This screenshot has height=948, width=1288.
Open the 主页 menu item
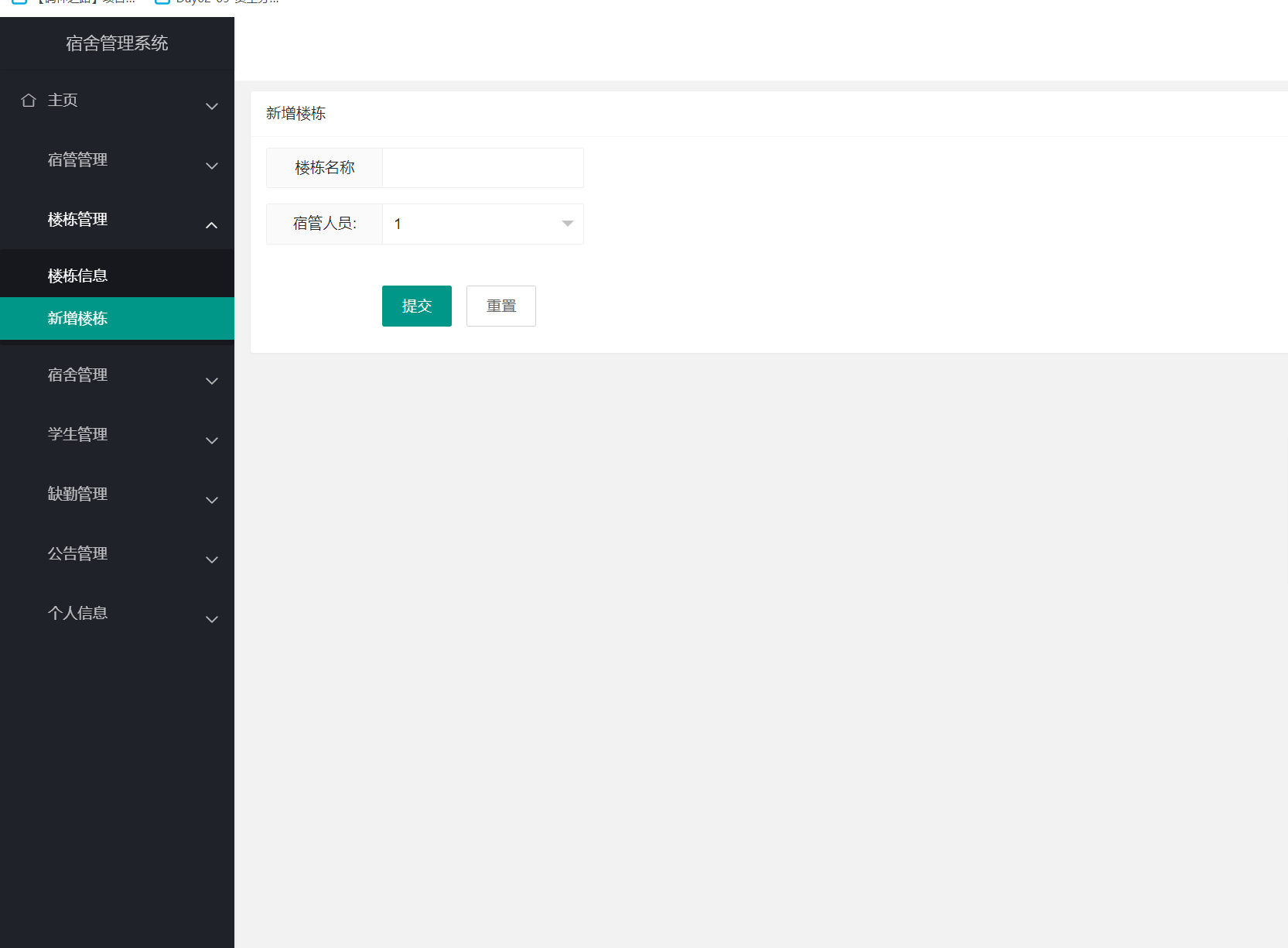pyautogui.click(x=117, y=101)
